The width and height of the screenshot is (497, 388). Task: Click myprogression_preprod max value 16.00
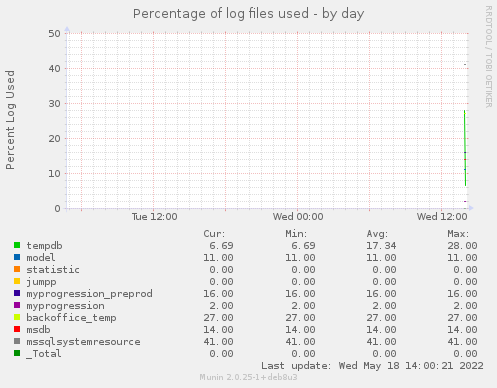coord(462,294)
